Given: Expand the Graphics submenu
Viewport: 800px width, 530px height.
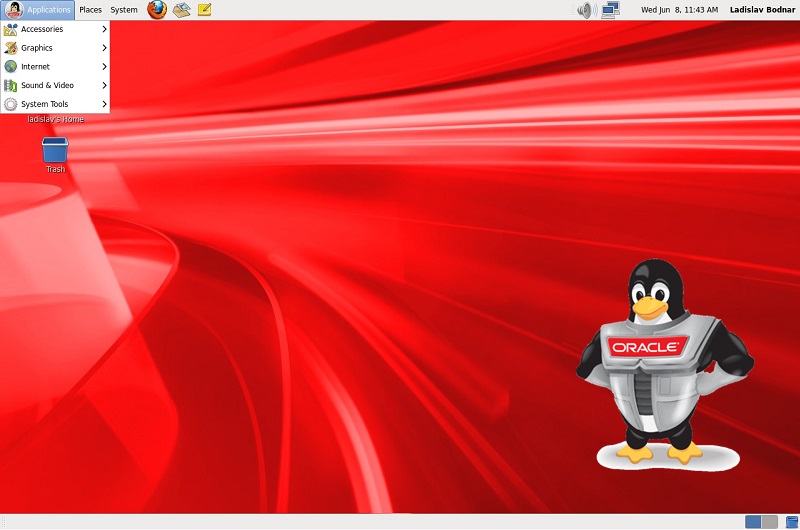Looking at the screenshot, I should [55, 48].
